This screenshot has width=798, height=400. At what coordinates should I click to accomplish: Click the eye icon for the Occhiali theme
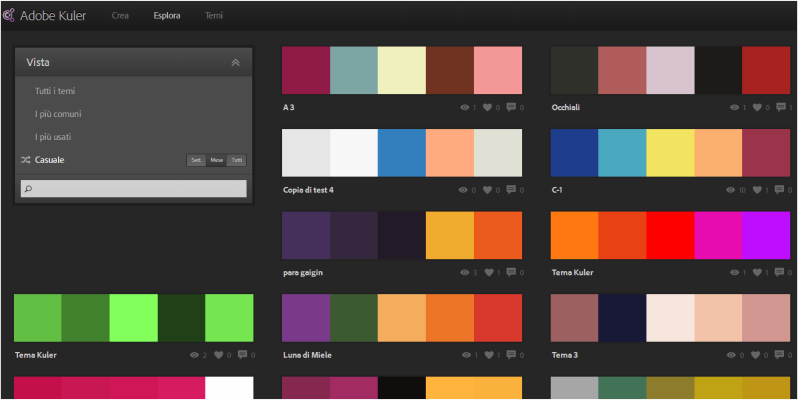click(734, 107)
